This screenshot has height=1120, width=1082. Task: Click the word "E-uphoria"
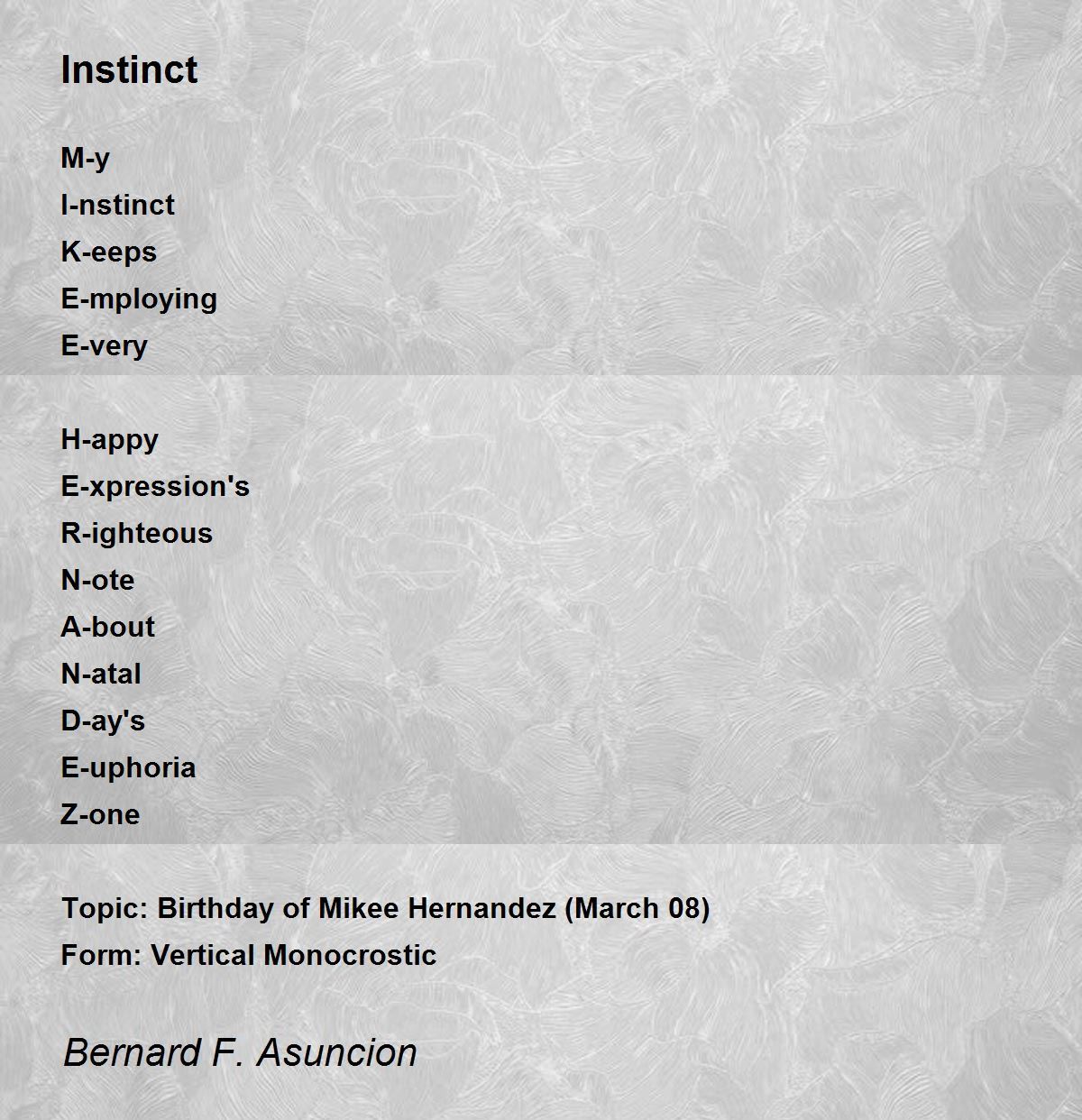click(128, 768)
